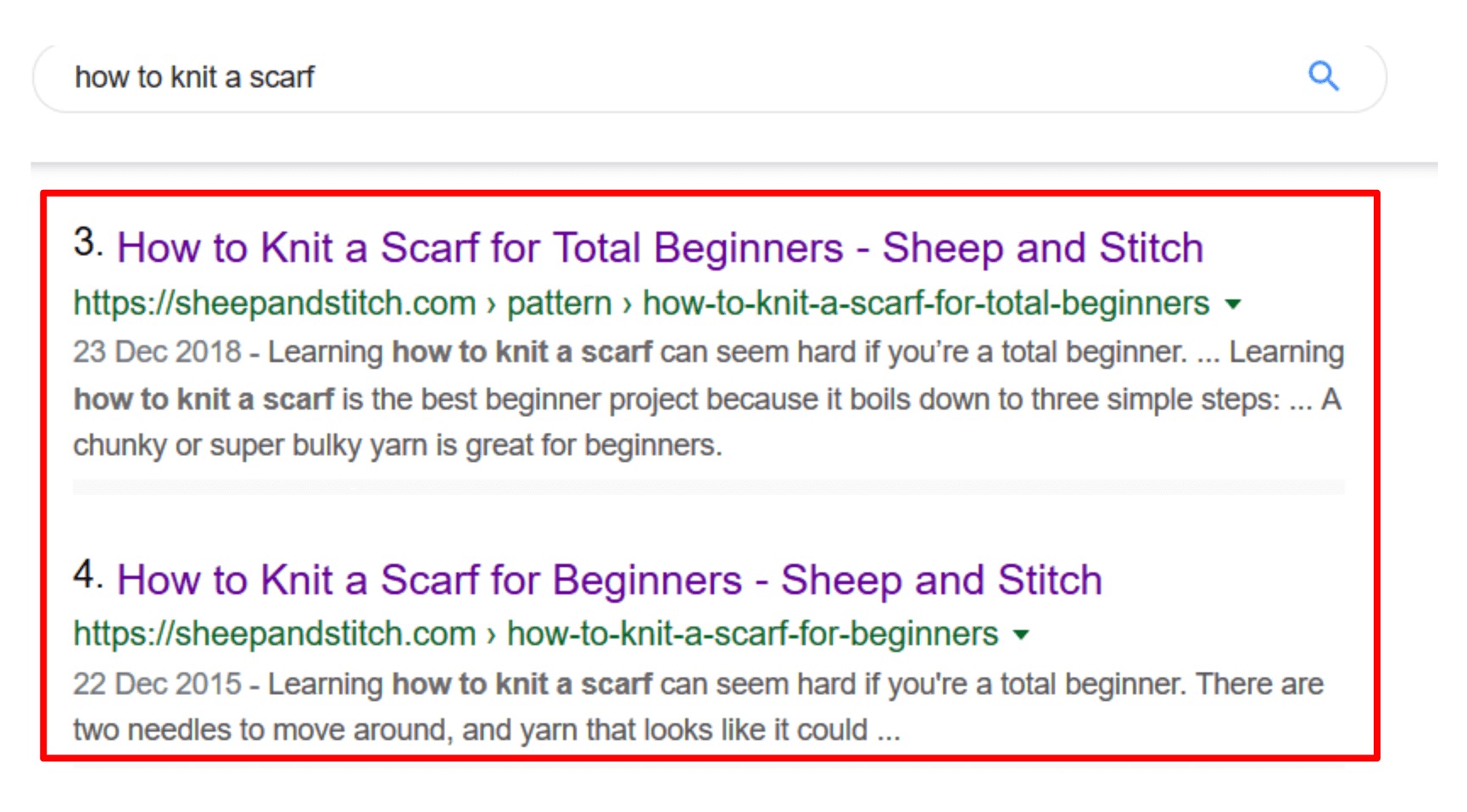Click URL ending in how-to-knit-a-scarf-for-total-beginners
Viewport: 1467px width, 812px height.
coord(641,303)
